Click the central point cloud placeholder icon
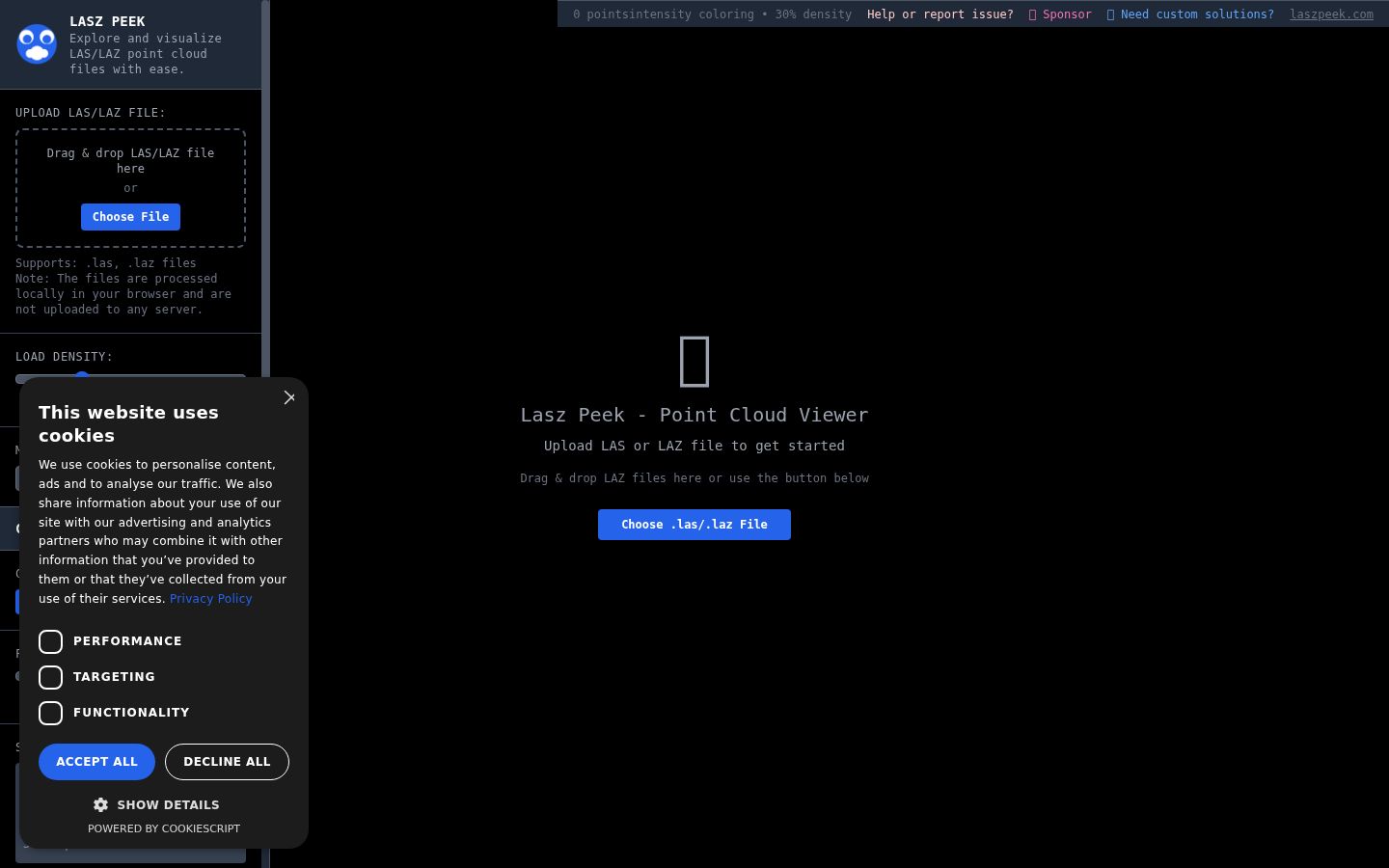This screenshot has height=868, width=1389. tap(694, 361)
